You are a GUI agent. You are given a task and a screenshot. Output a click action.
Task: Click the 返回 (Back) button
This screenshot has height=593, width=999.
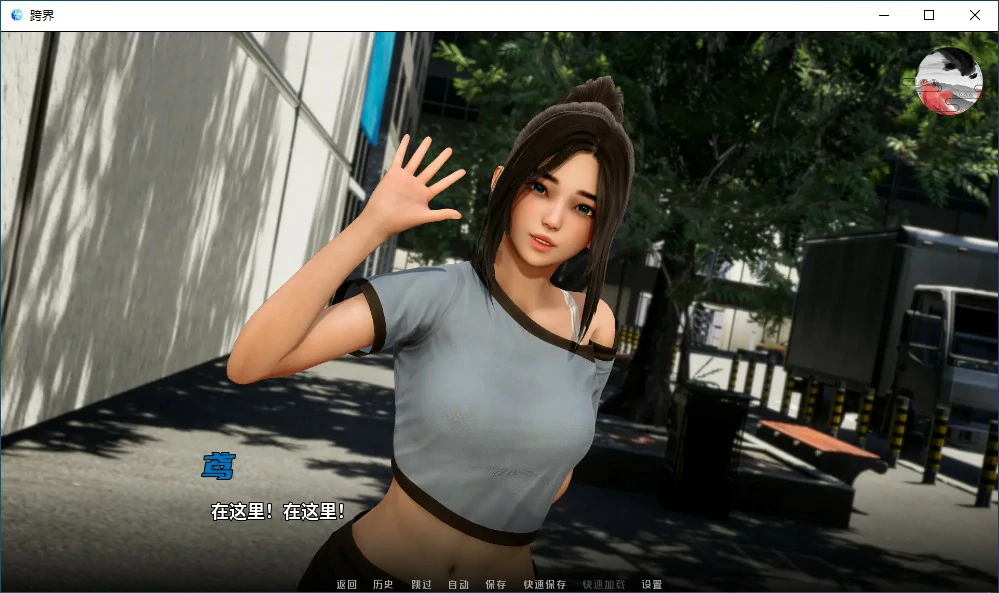[x=347, y=584]
